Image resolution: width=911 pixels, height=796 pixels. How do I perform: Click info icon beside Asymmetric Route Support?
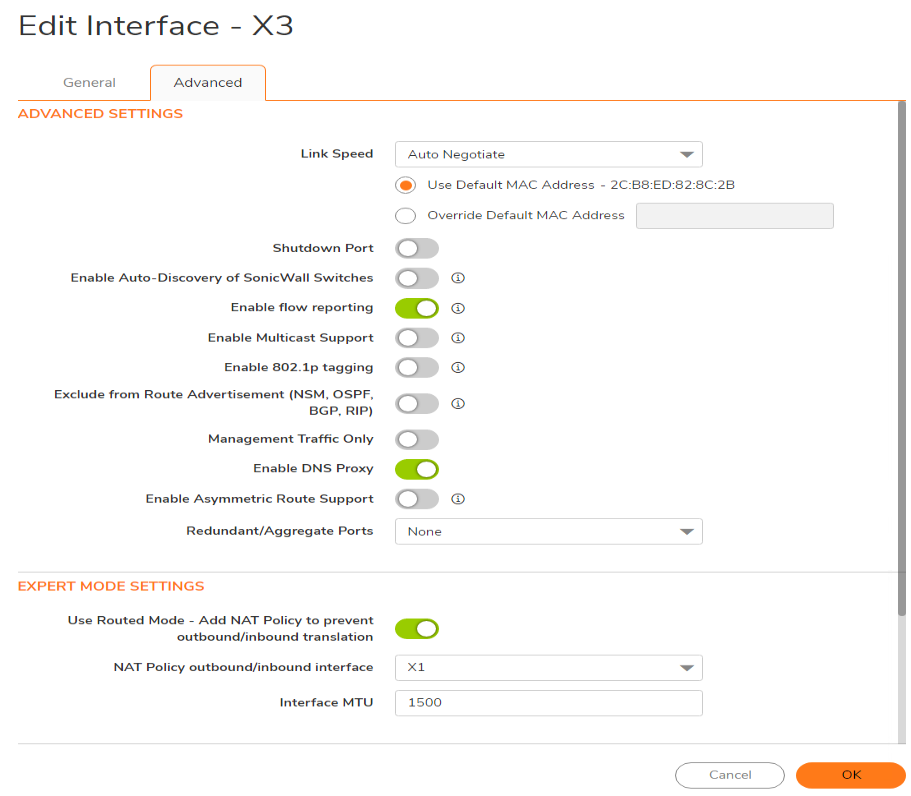point(458,499)
